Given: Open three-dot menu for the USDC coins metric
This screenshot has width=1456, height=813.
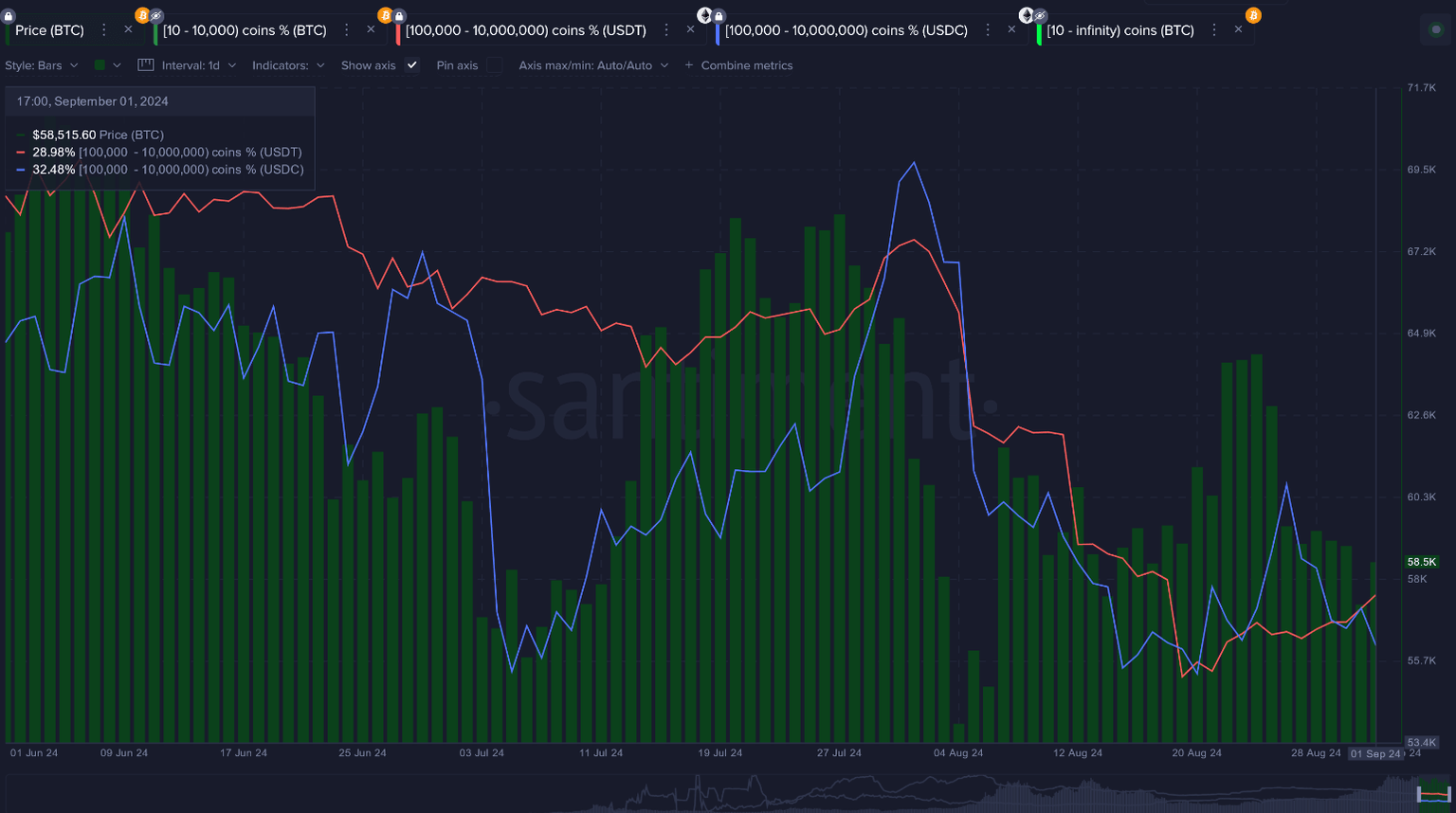Looking at the screenshot, I should pos(988,30).
